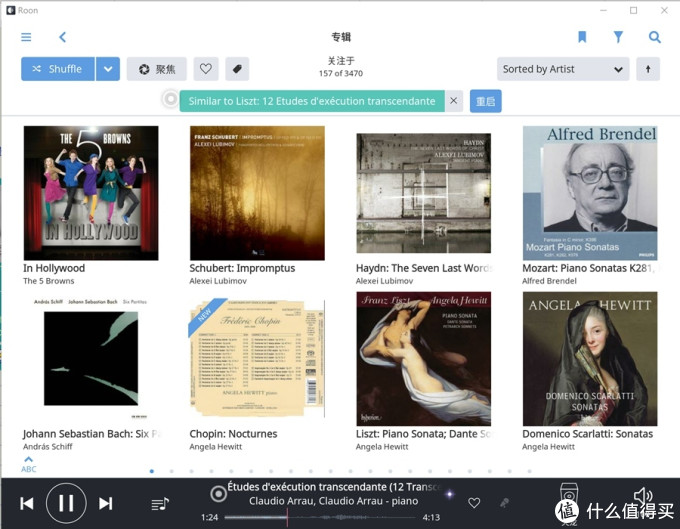Viewport: 680px width, 529px height.
Task: Open Domenico Scarlatti: Sonatas cover
Action: (x=590, y=359)
